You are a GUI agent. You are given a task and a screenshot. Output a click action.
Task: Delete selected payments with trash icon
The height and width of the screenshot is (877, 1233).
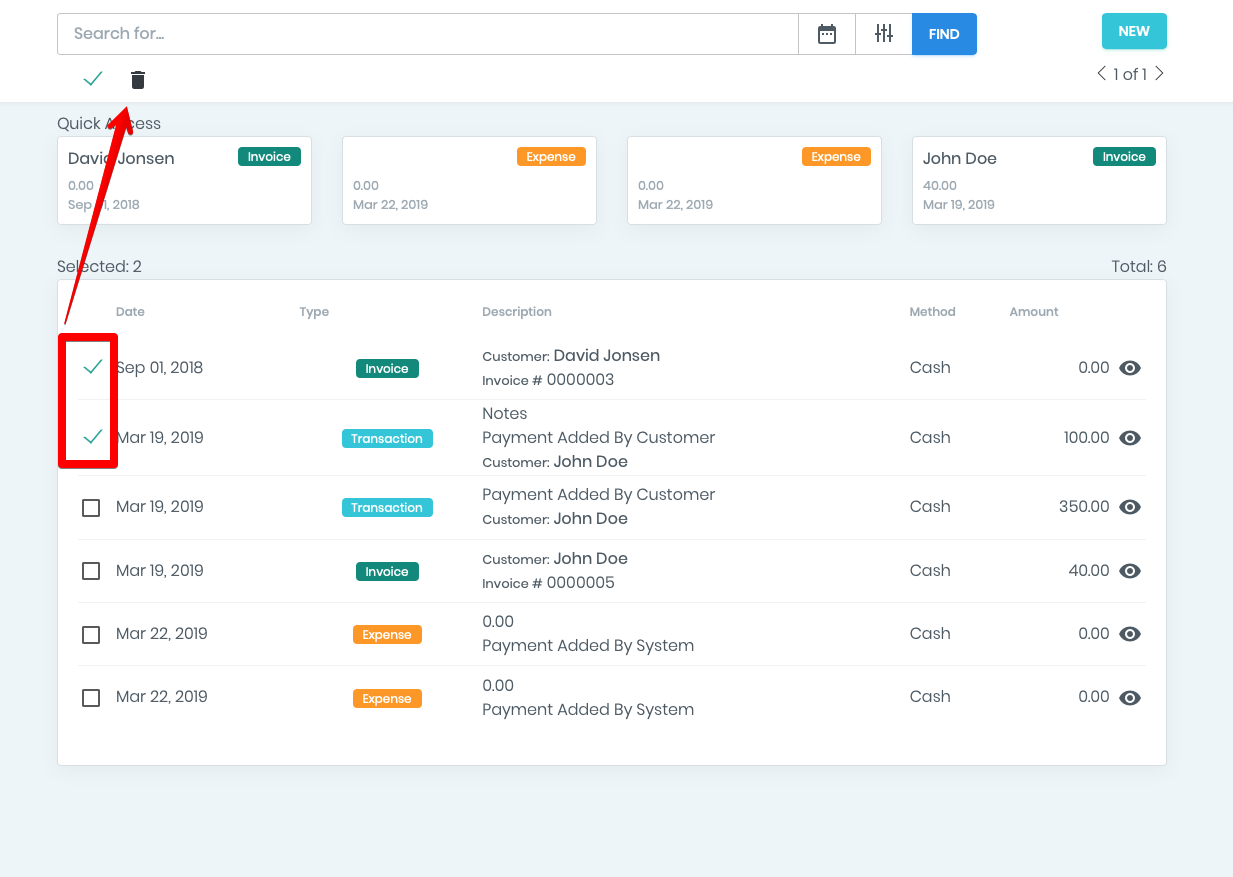pos(138,80)
